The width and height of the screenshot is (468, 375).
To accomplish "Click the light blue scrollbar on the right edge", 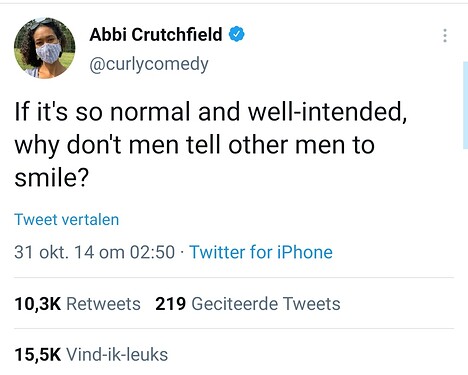I will 465,105.
